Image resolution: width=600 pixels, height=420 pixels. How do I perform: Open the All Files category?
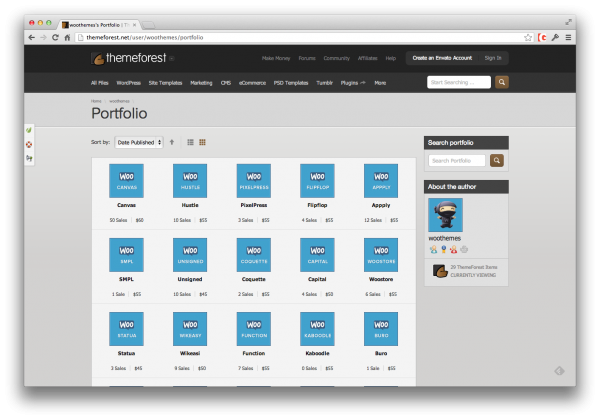99,83
